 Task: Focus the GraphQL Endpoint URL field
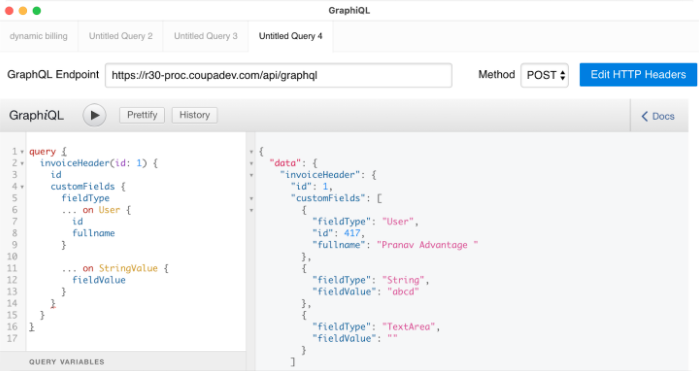(279, 75)
